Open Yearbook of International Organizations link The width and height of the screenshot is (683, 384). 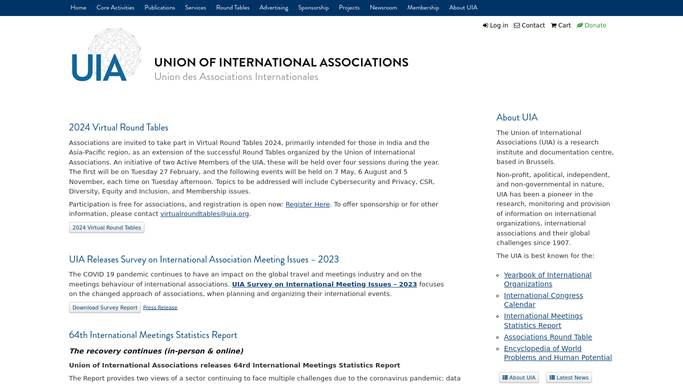pyautogui.click(x=548, y=280)
